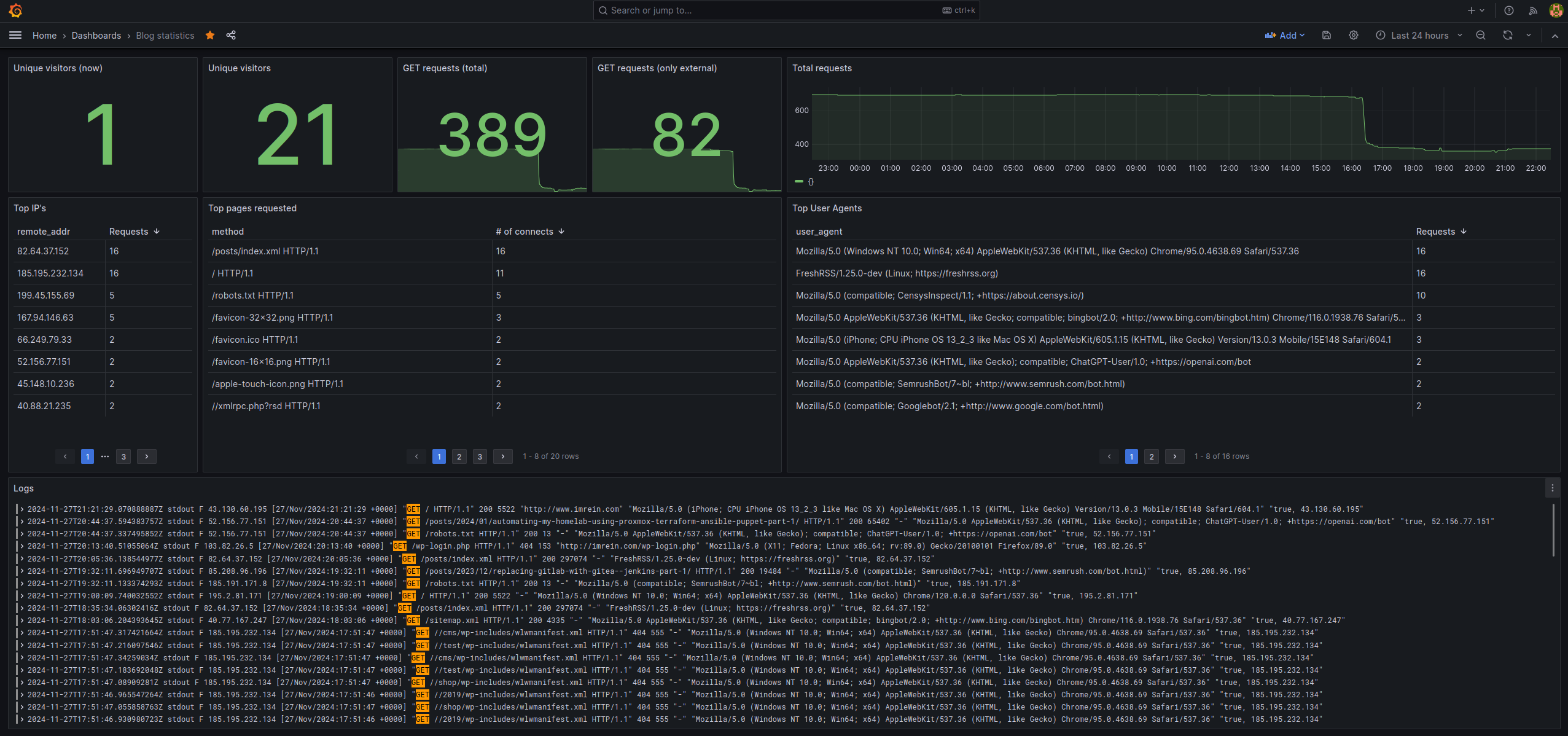
Task: Expand the wp-login.php log line
Action: (22, 546)
